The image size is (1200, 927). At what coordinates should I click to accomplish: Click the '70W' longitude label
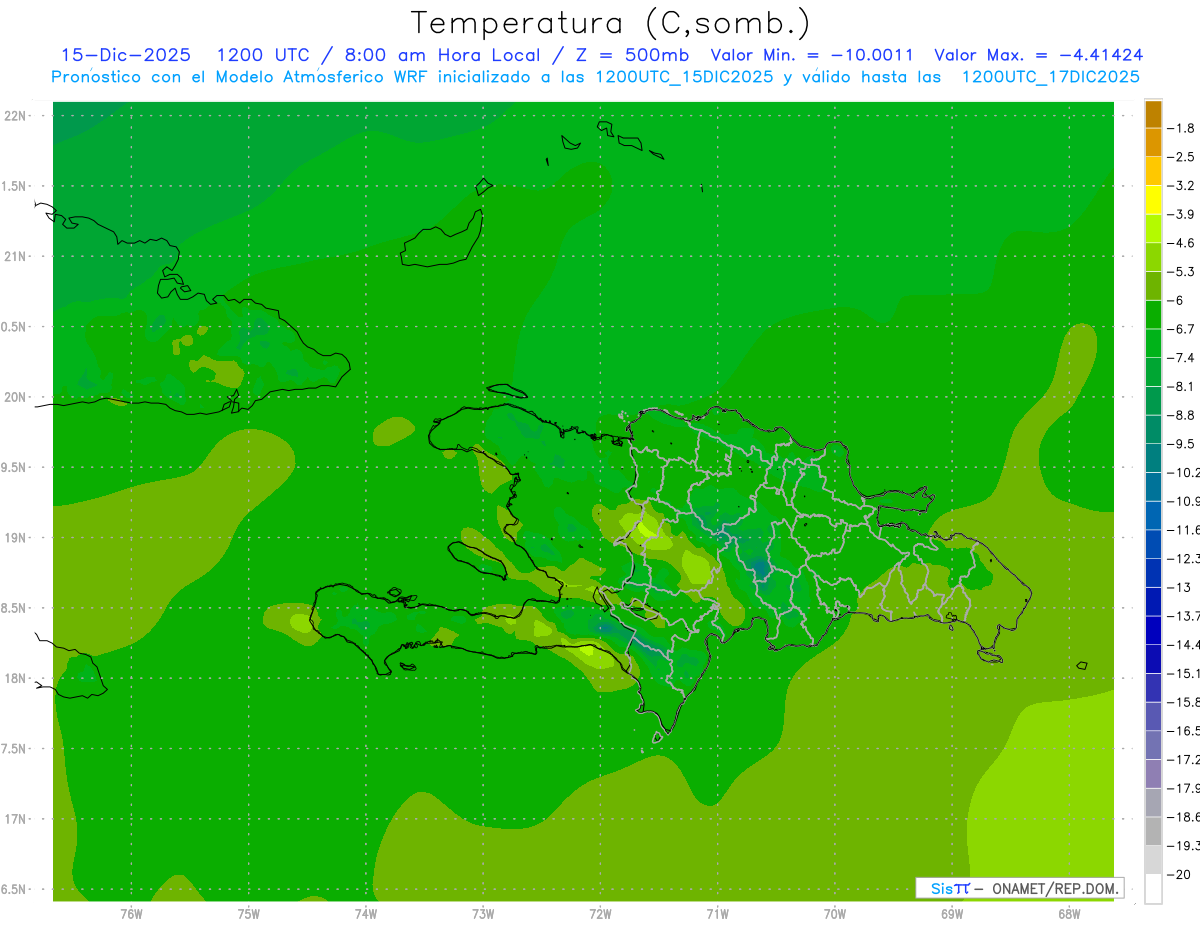click(835, 914)
